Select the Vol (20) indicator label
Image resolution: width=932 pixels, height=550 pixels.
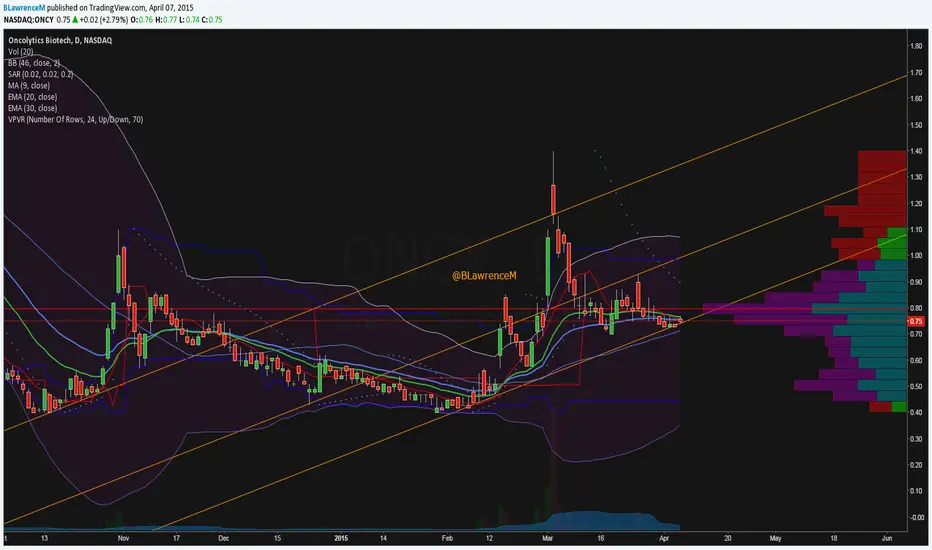pos(21,52)
